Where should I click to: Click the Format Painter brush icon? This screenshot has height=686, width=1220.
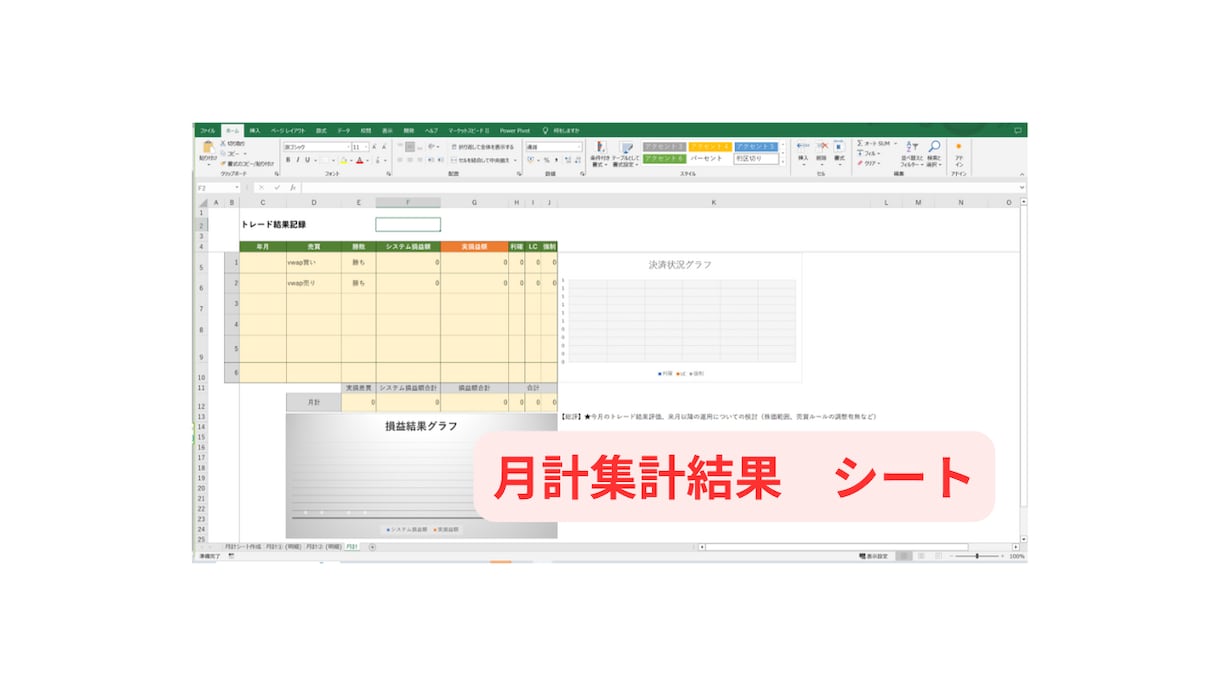click(x=222, y=163)
